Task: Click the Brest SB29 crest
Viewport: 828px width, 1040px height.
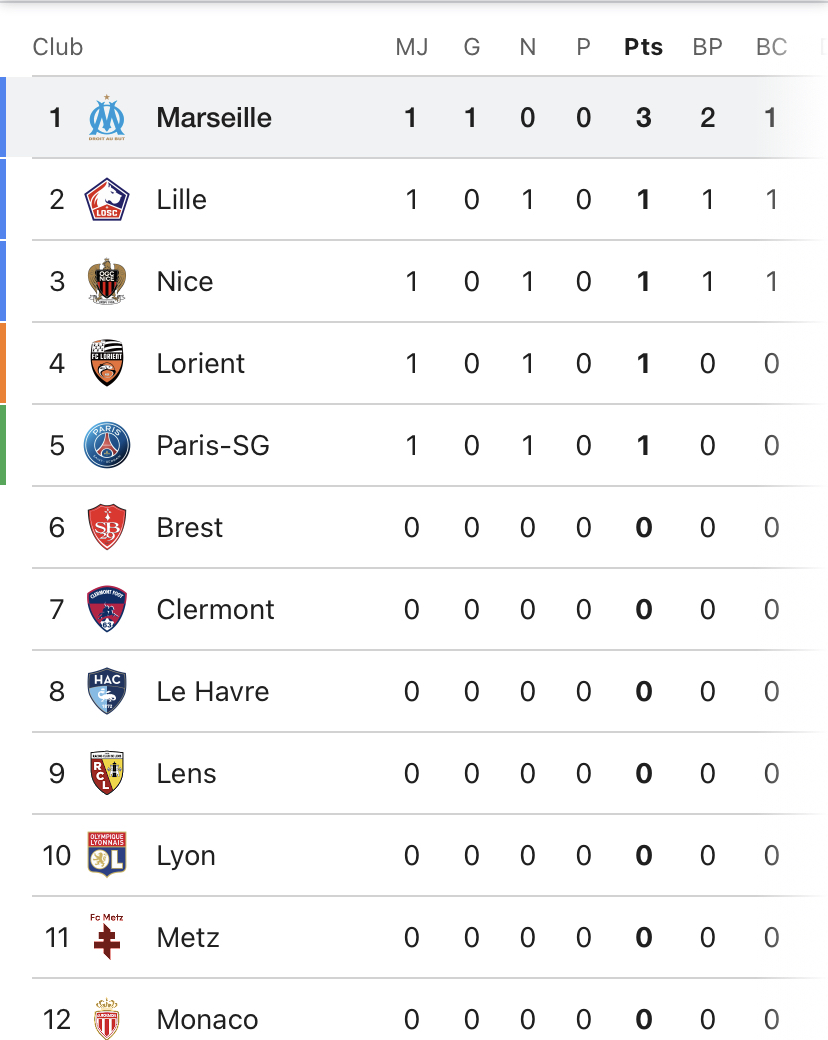Action: pos(107,527)
